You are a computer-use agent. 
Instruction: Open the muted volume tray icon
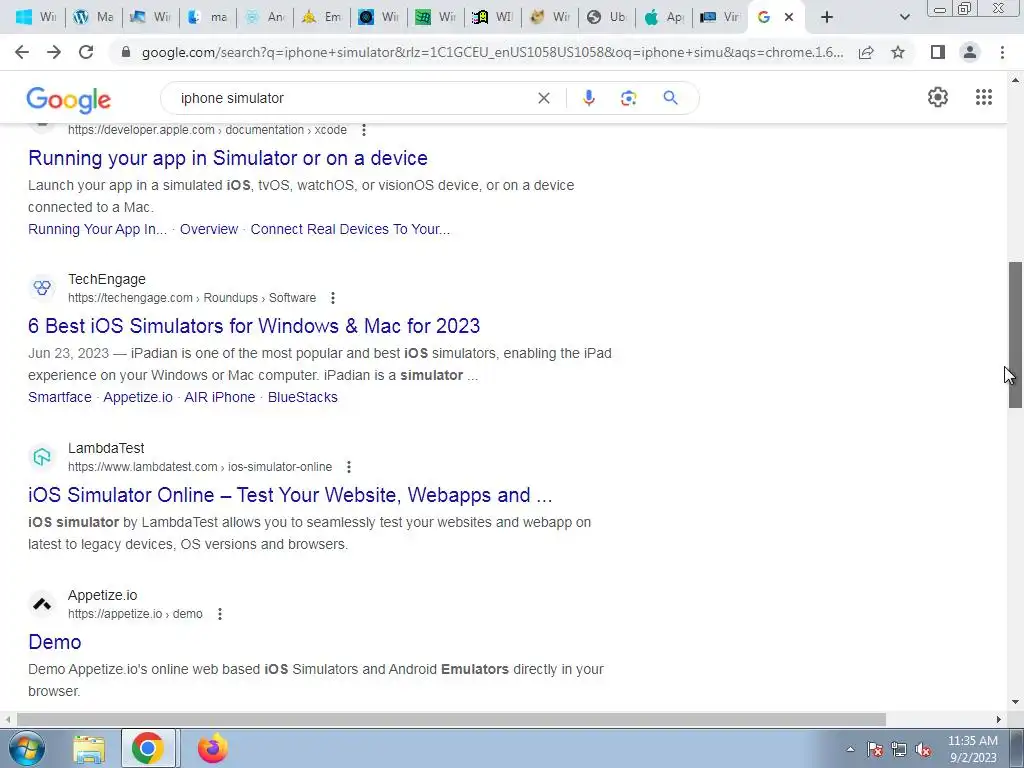tap(923, 749)
